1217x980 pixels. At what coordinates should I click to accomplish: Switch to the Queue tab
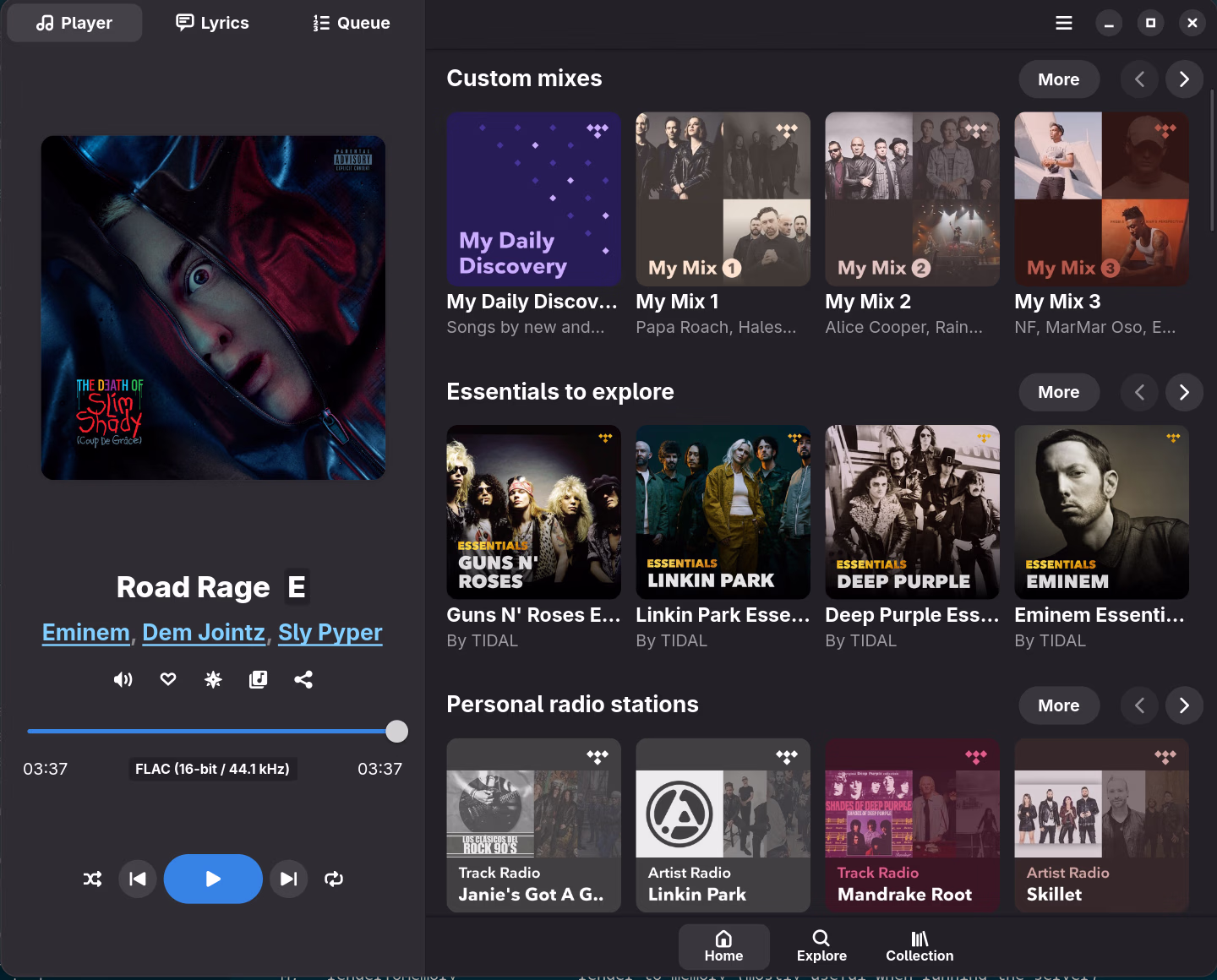(x=352, y=23)
